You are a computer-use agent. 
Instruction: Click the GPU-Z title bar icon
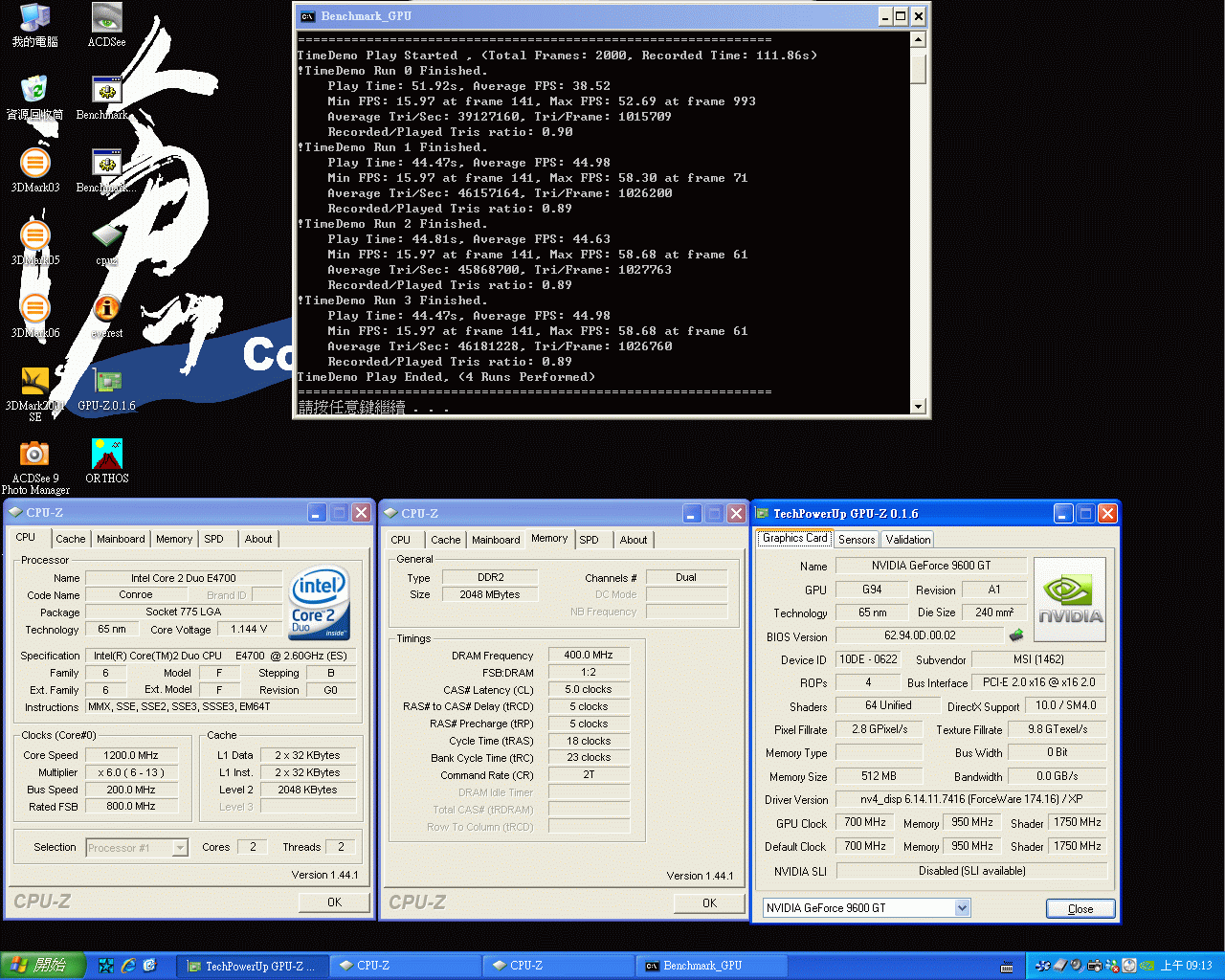pos(763,513)
